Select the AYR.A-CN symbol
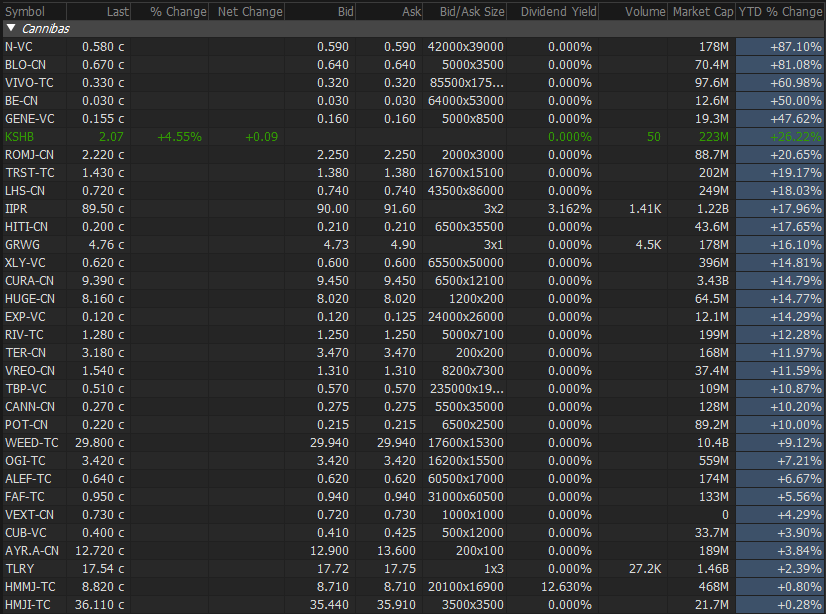Image resolution: width=826 pixels, height=614 pixels. tap(32, 550)
